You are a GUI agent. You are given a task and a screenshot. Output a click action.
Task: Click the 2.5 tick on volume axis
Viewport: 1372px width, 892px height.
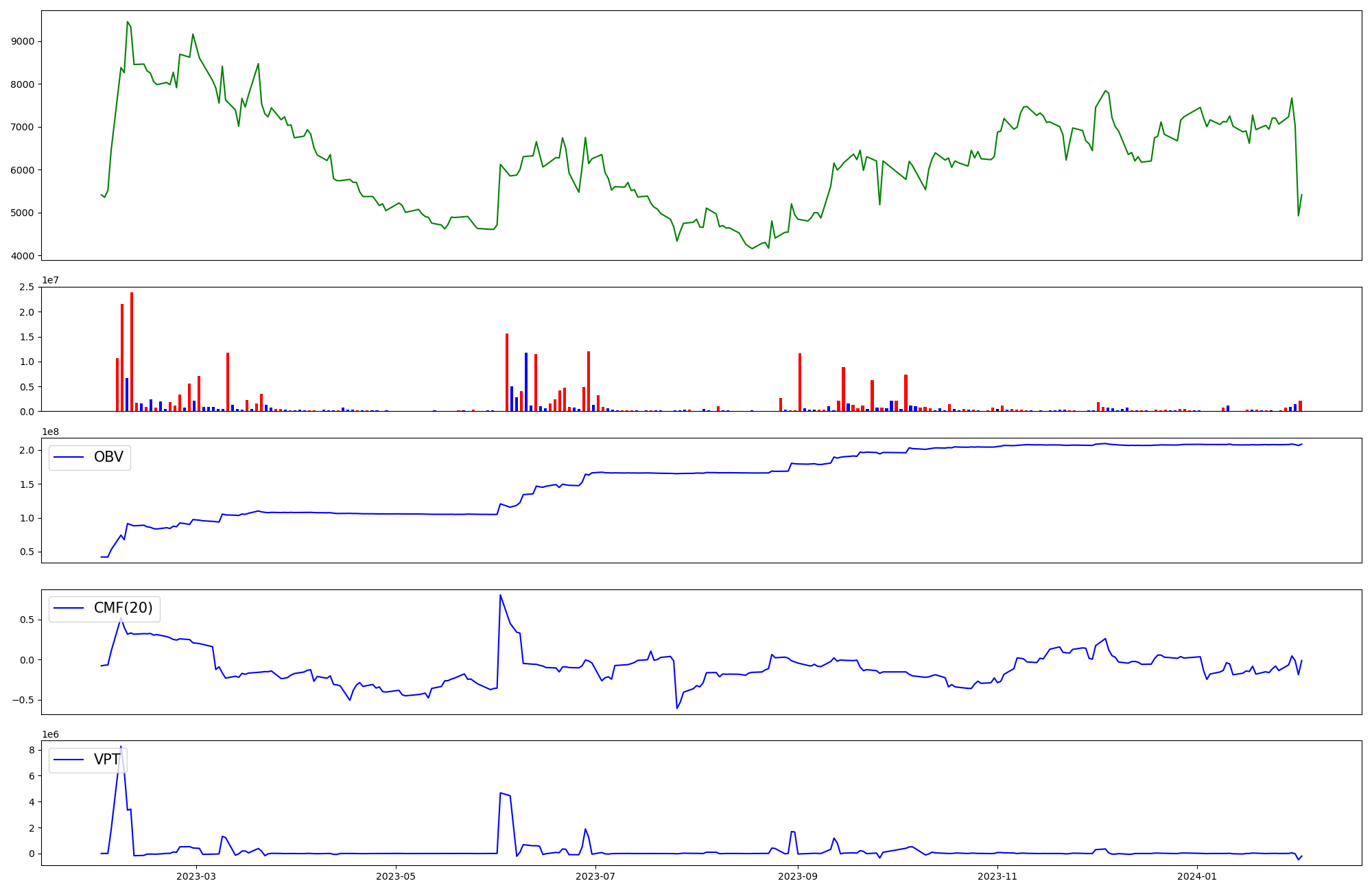click(27, 287)
